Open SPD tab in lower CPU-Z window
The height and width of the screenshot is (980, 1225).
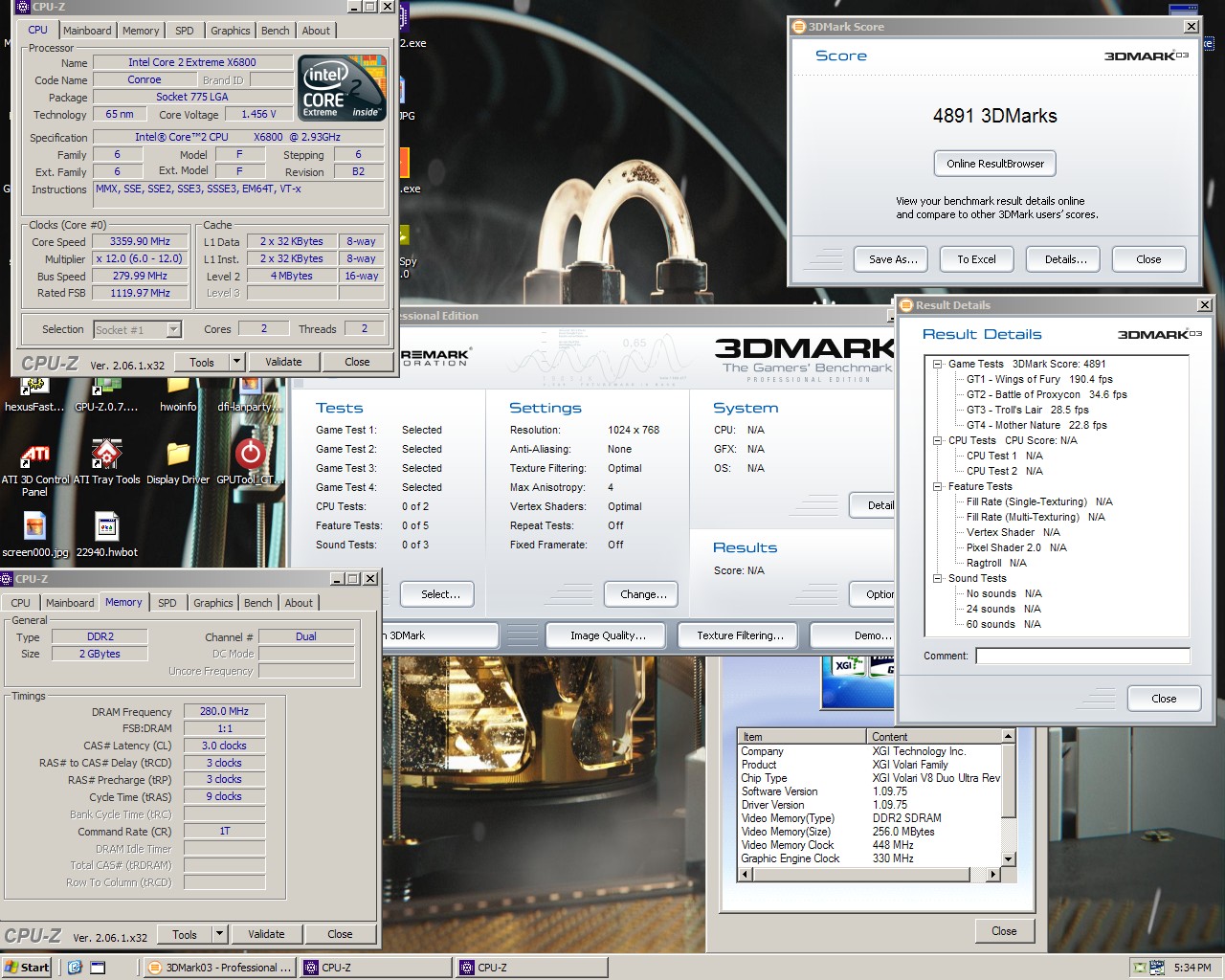pos(167,603)
